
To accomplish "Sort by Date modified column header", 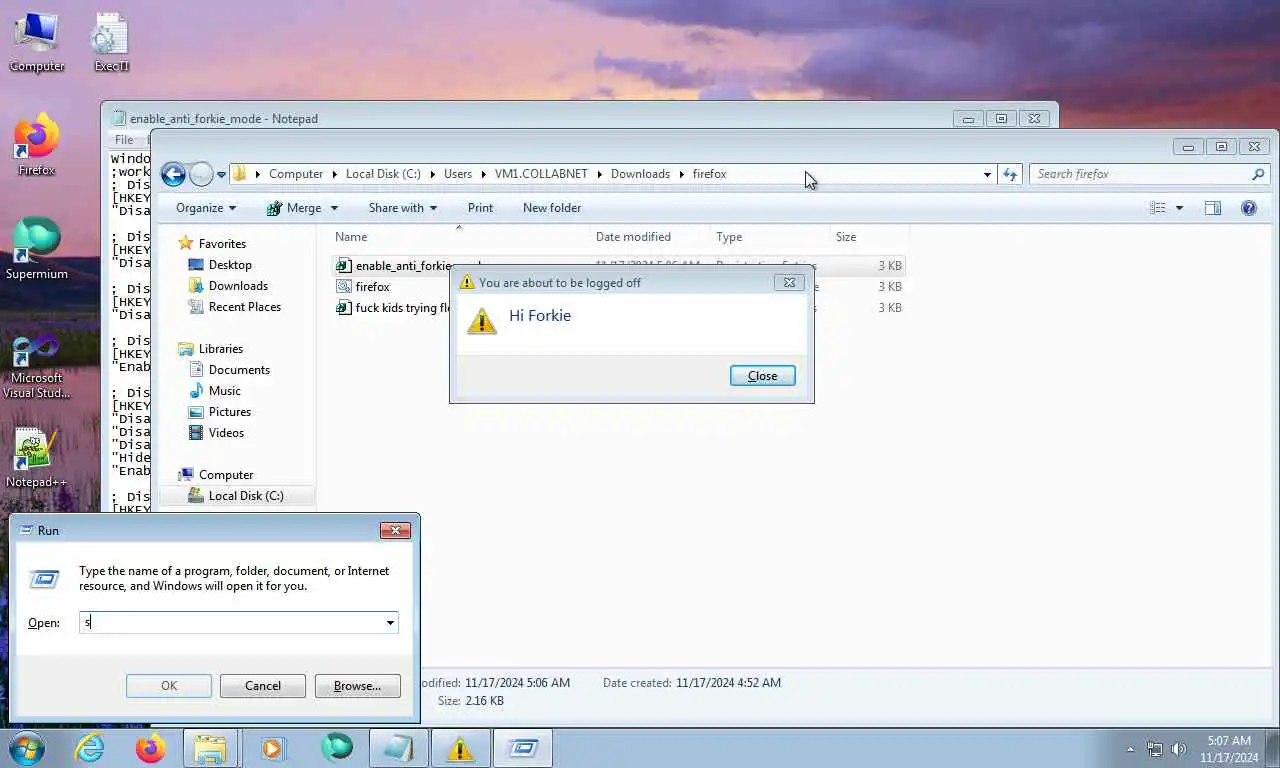I will click(x=649, y=237).
